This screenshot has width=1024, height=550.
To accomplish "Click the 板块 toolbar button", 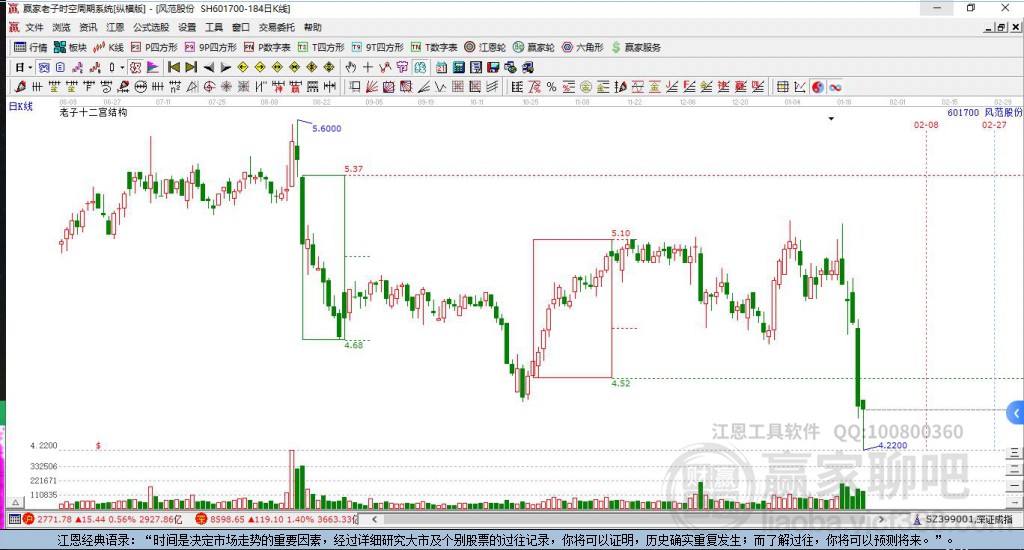I will (x=70, y=47).
